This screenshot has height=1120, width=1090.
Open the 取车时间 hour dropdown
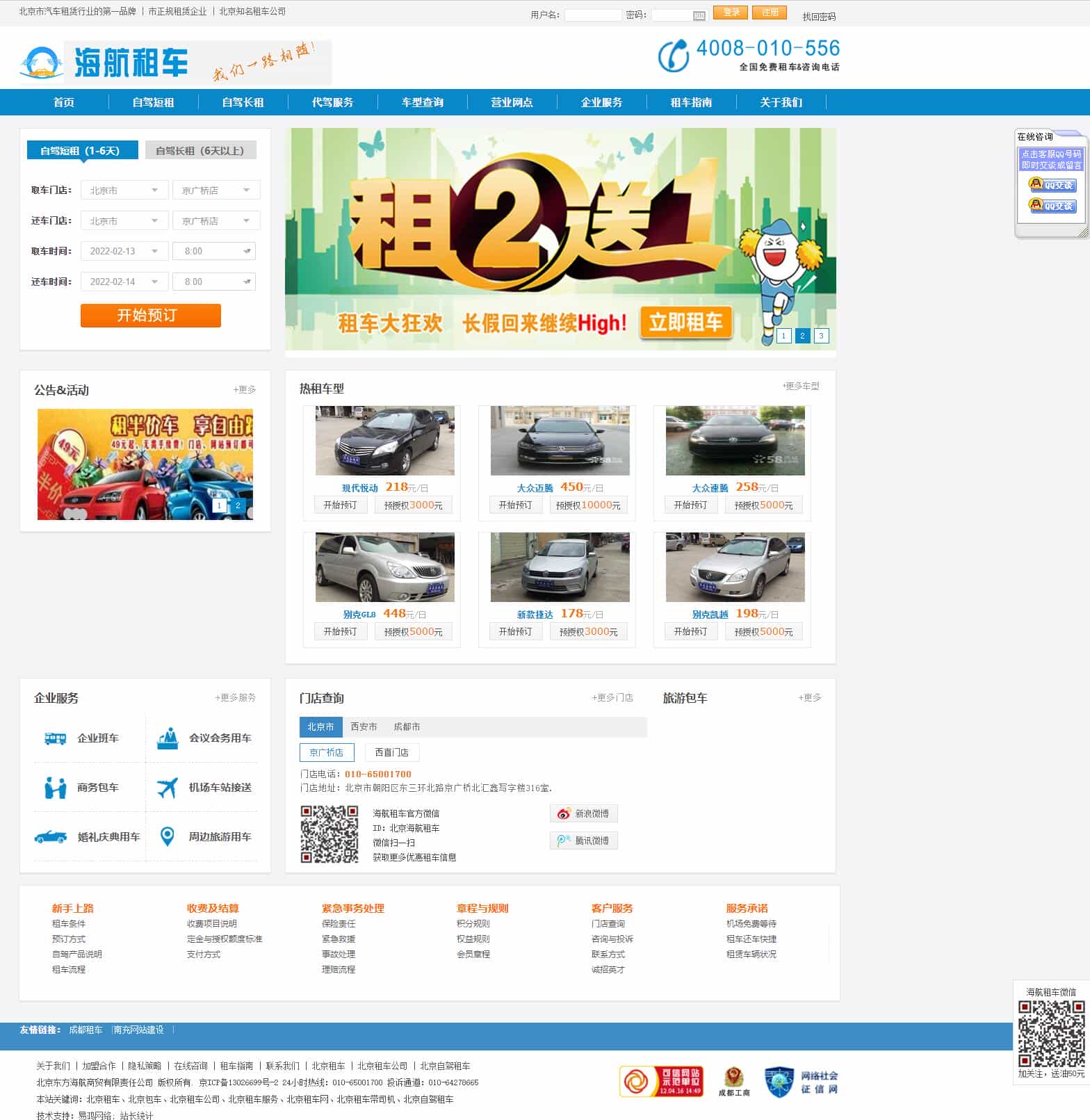(214, 252)
